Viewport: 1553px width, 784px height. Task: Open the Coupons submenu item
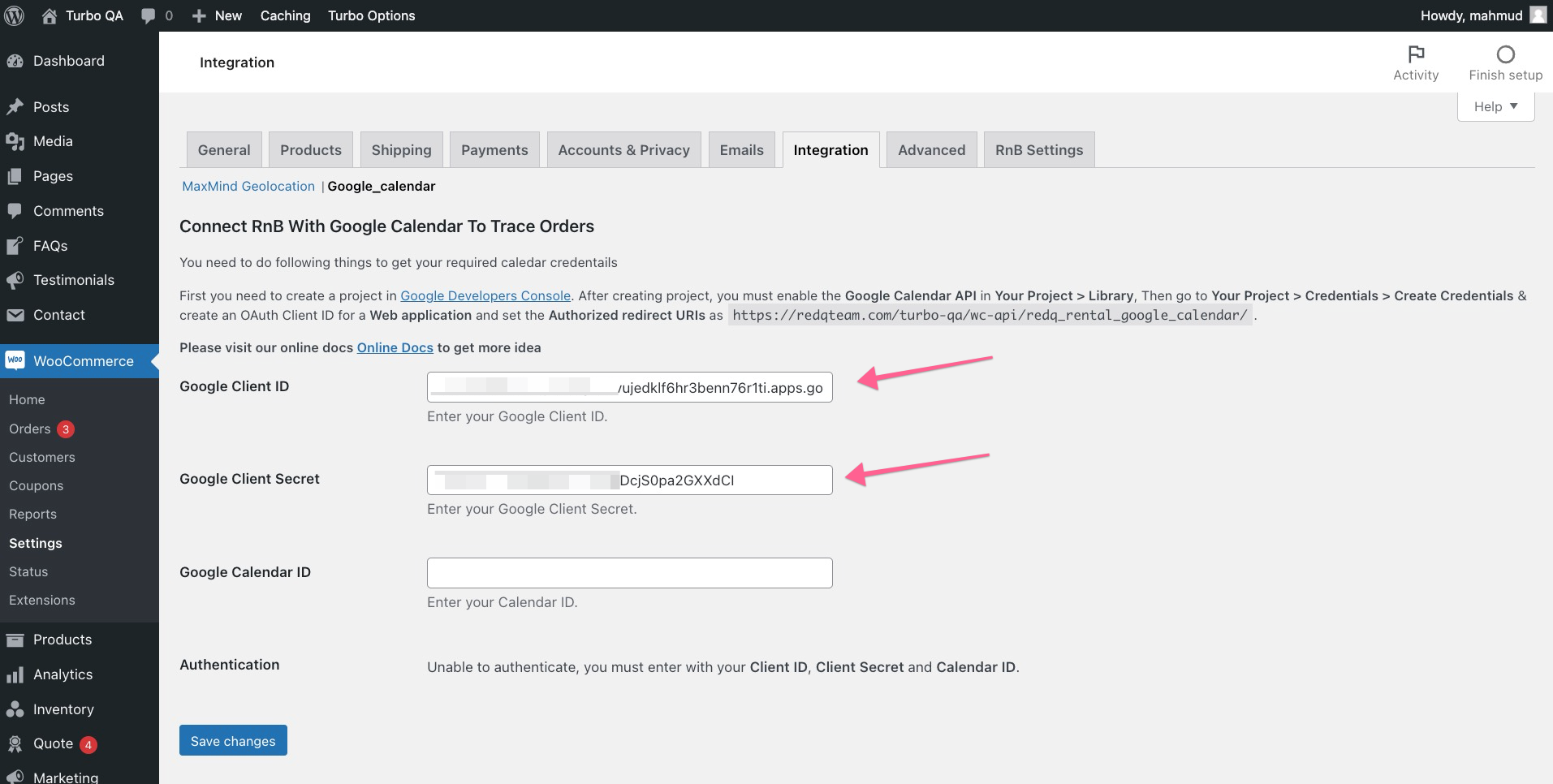point(36,485)
